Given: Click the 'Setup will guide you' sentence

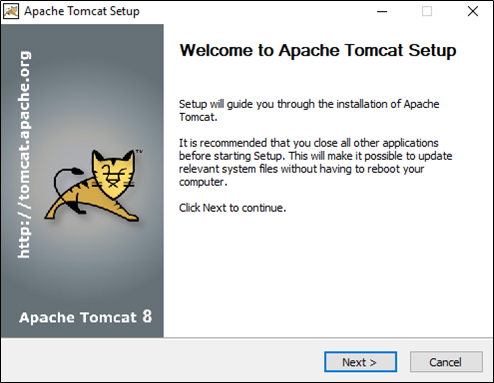Looking at the screenshot, I should 309,110.
